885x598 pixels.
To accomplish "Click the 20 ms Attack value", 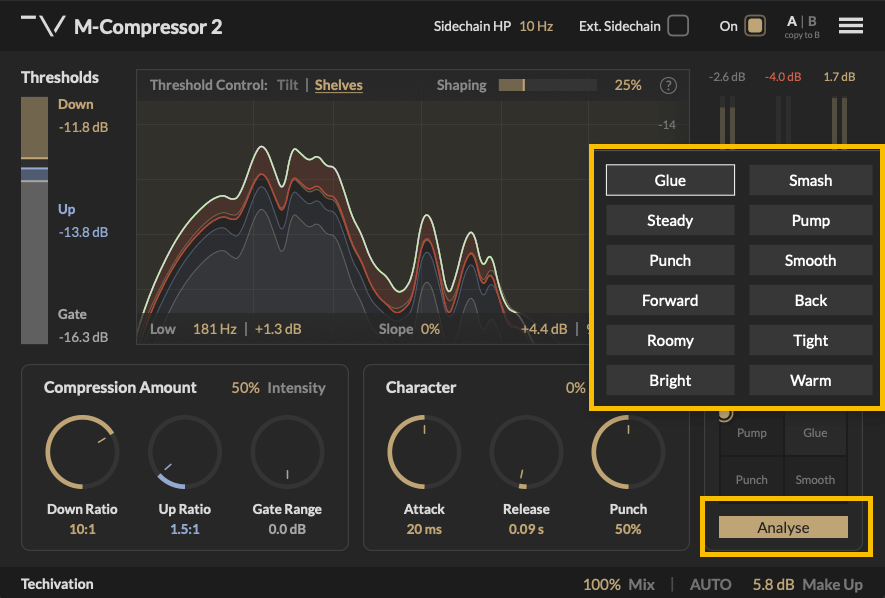I will (424, 529).
